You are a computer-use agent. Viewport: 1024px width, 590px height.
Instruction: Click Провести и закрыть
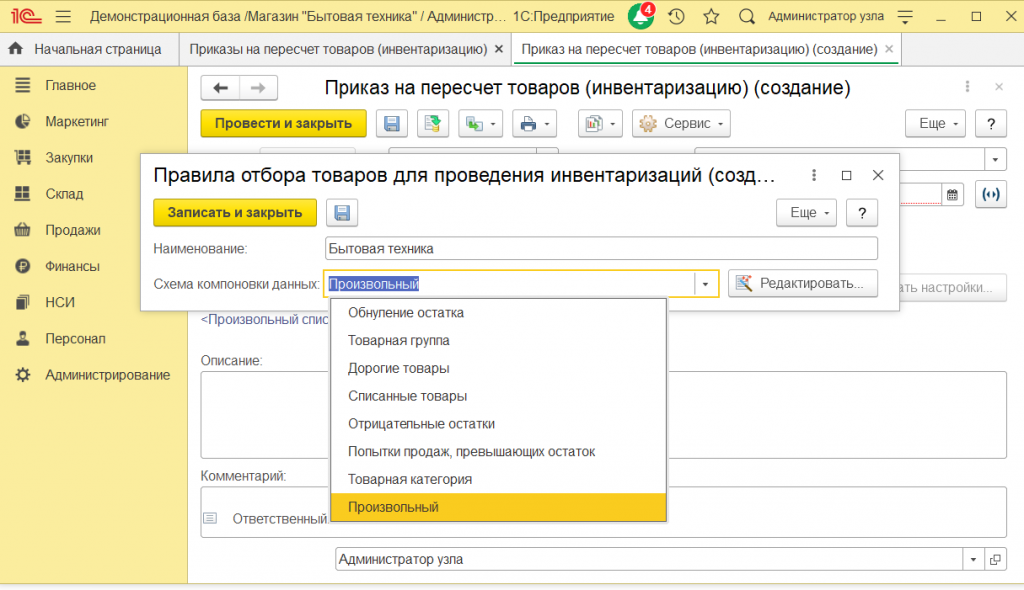click(283, 123)
